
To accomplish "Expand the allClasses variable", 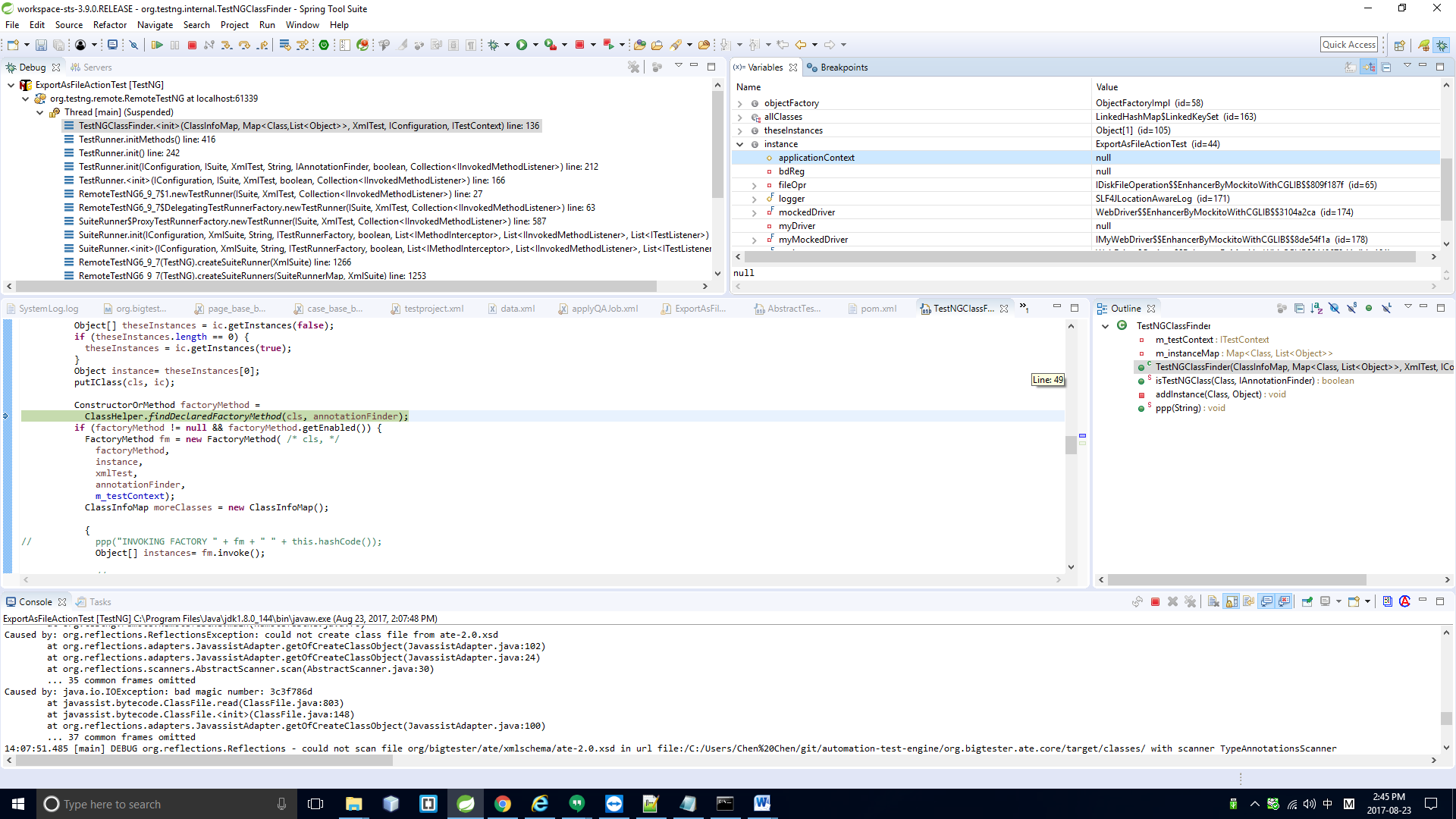I will click(740, 118).
